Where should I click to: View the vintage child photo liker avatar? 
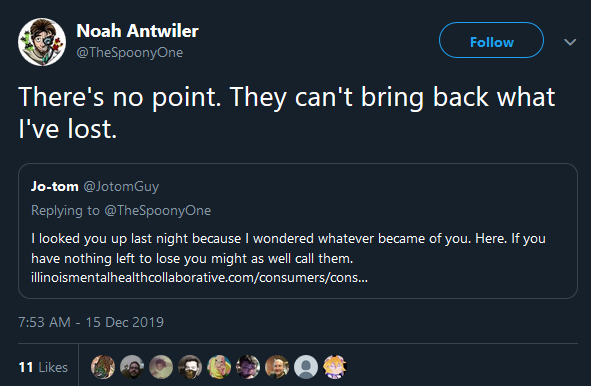(x=161, y=367)
